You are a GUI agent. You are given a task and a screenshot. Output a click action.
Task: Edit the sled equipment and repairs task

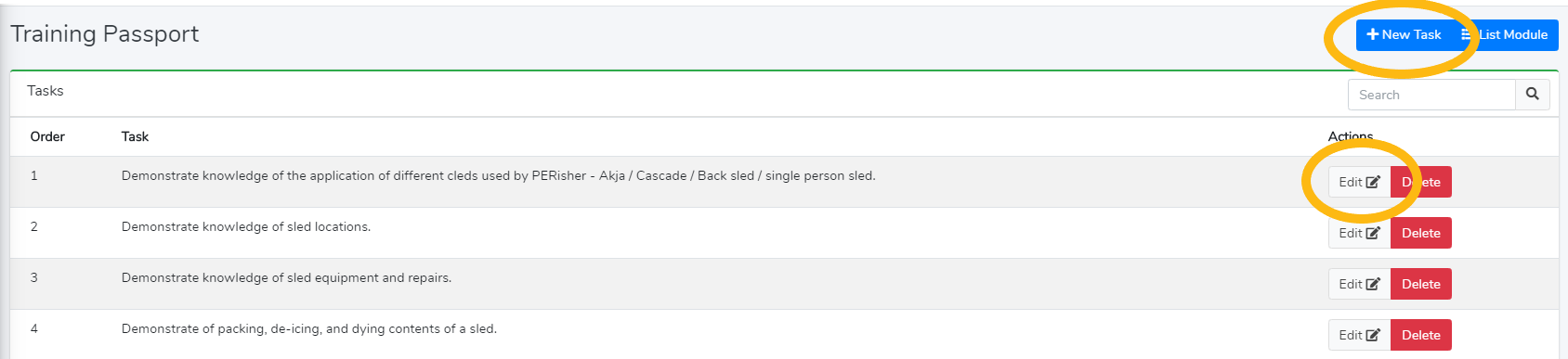[1359, 284]
